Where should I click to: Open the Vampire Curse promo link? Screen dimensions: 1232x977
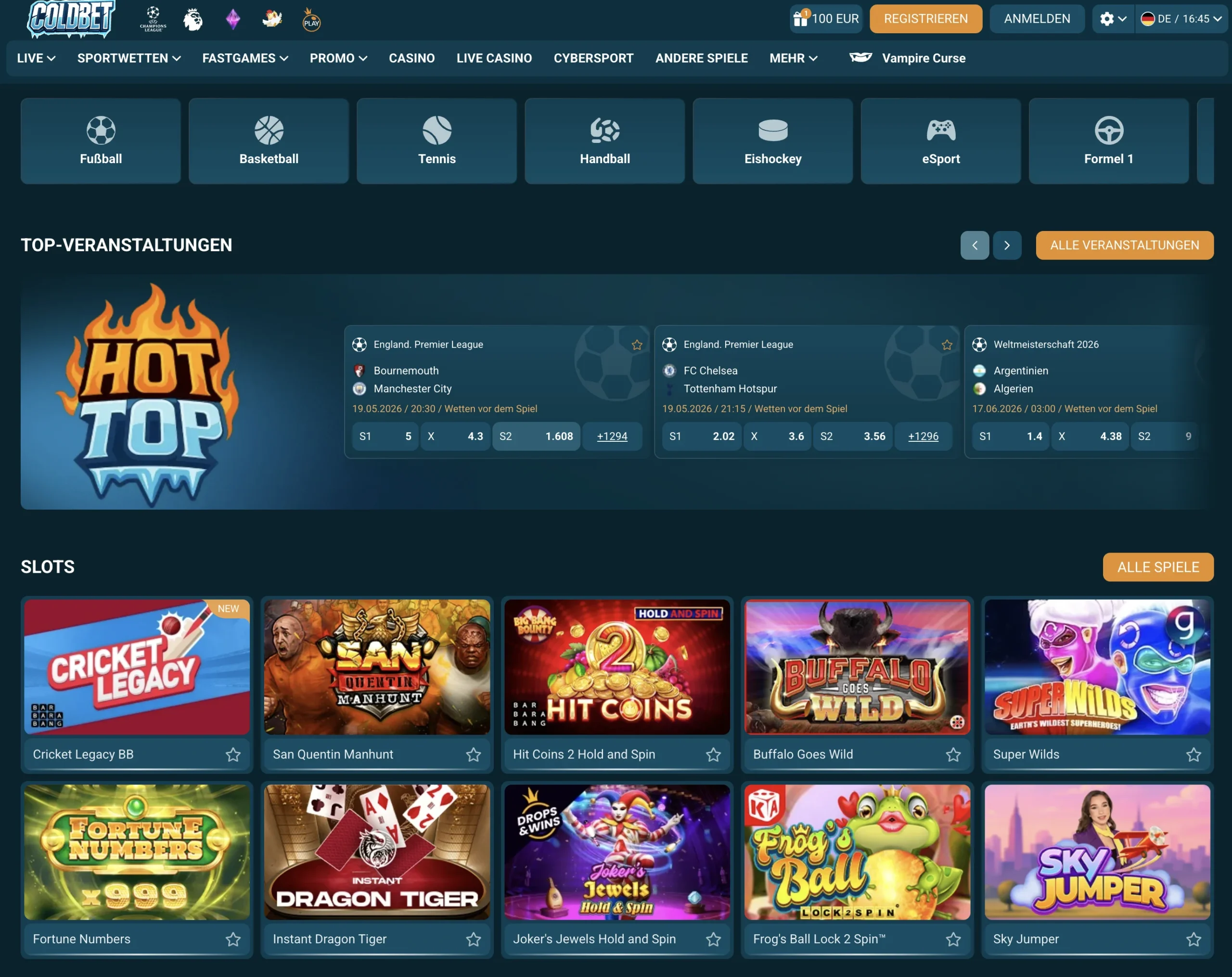point(908,58)
